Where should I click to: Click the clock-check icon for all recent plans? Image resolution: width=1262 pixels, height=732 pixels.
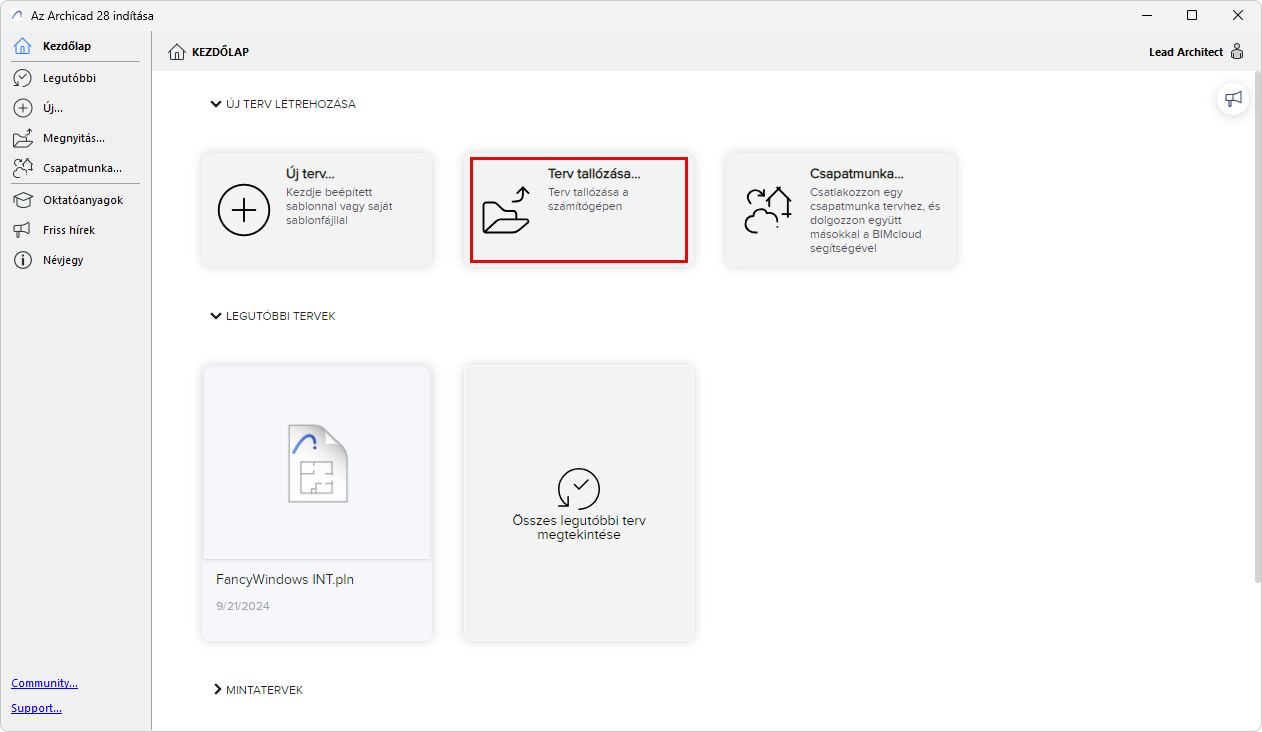(578, 489)
